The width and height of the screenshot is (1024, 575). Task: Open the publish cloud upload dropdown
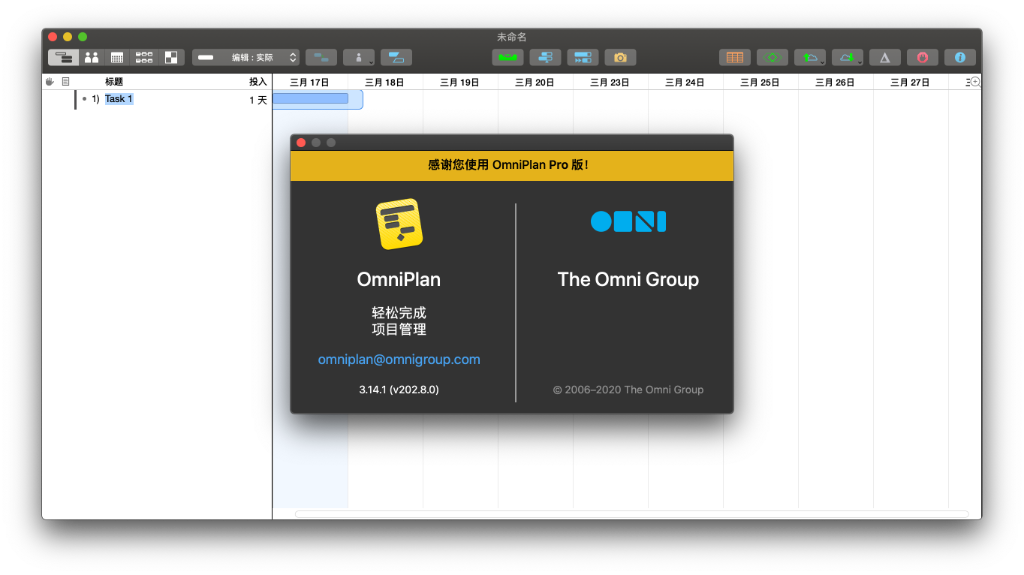coord(810,58)
